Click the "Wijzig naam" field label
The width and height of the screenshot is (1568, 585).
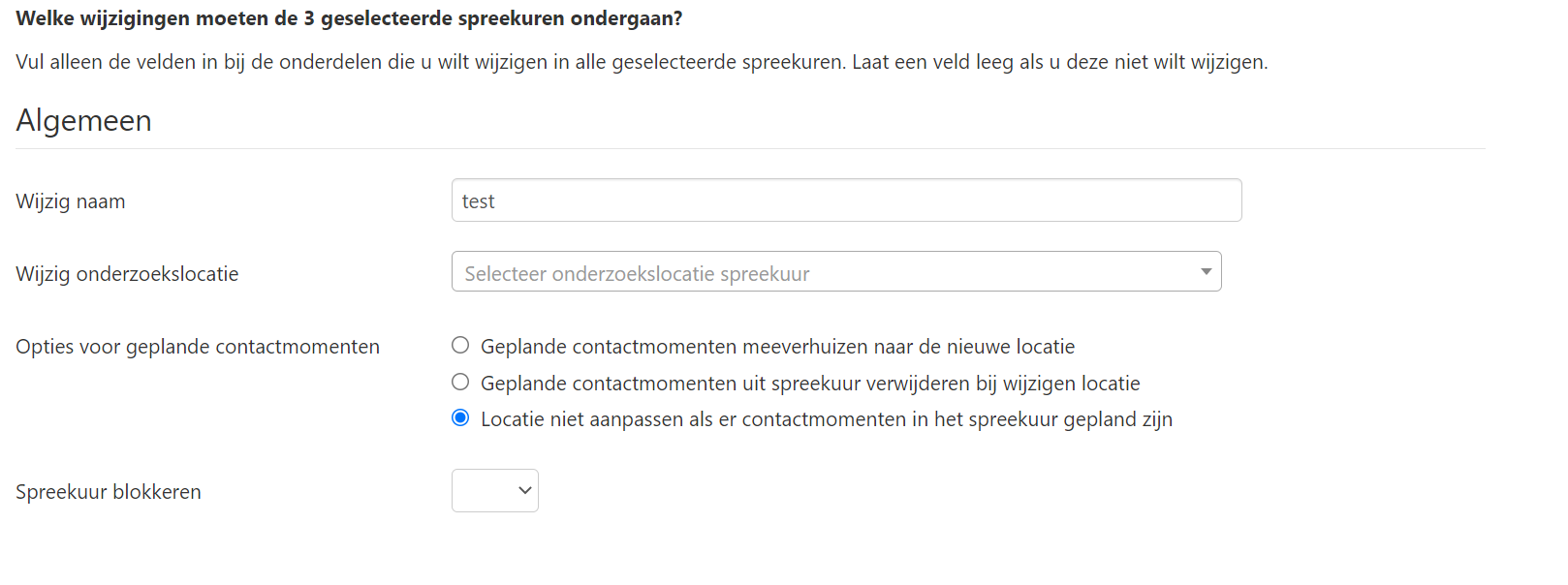pyautogui.click(x=71, y=201)
